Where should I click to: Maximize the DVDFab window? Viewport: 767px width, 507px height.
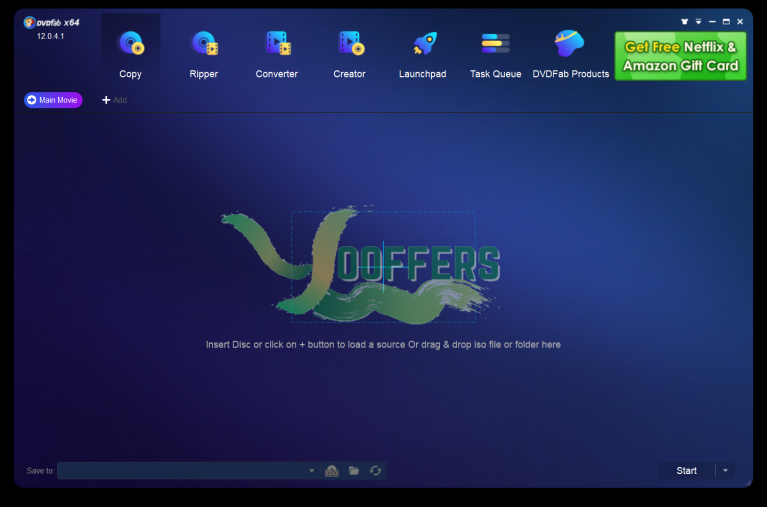click(726, 22)
